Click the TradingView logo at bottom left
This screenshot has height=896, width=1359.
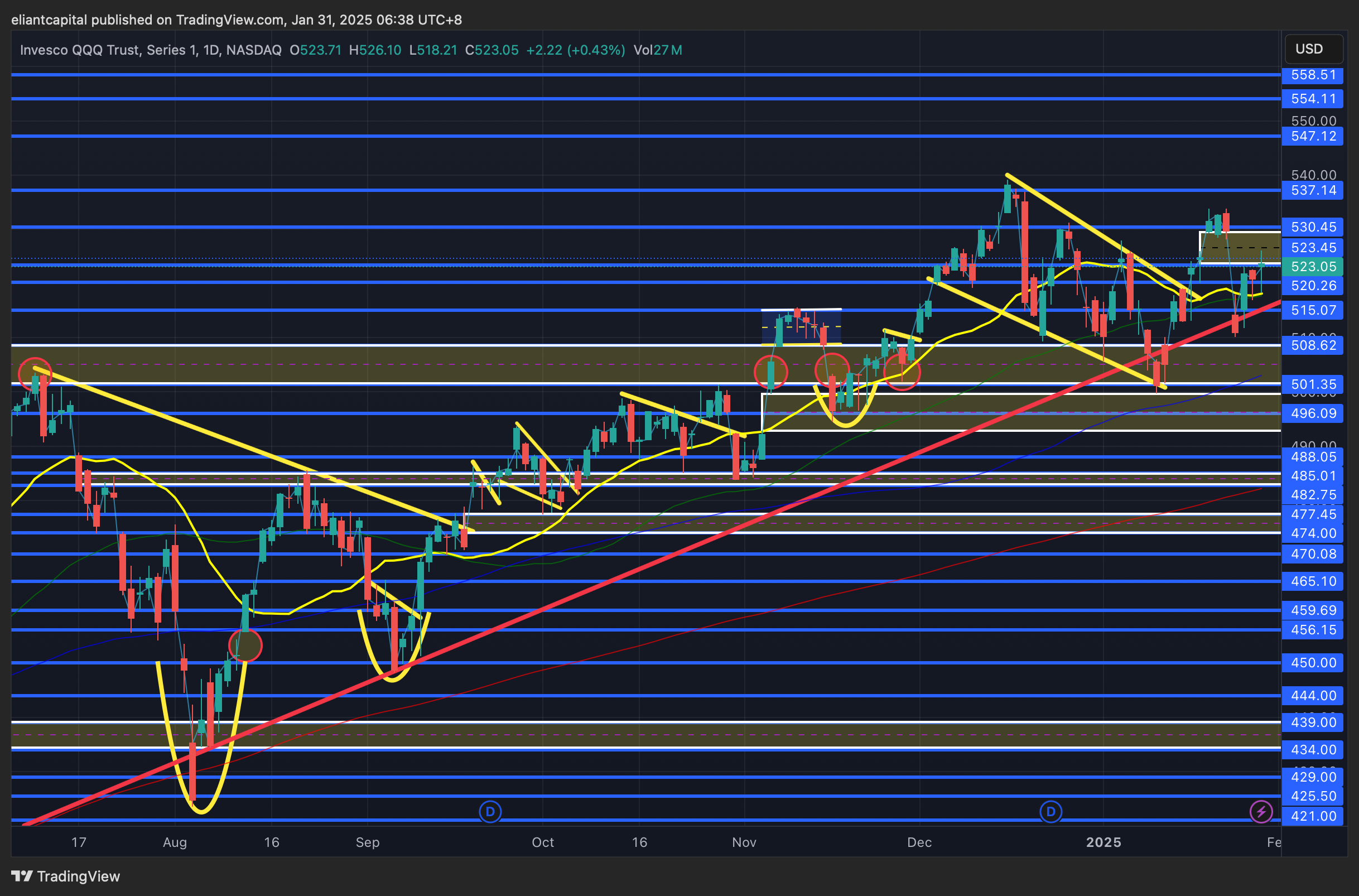[x=66, y=876]
